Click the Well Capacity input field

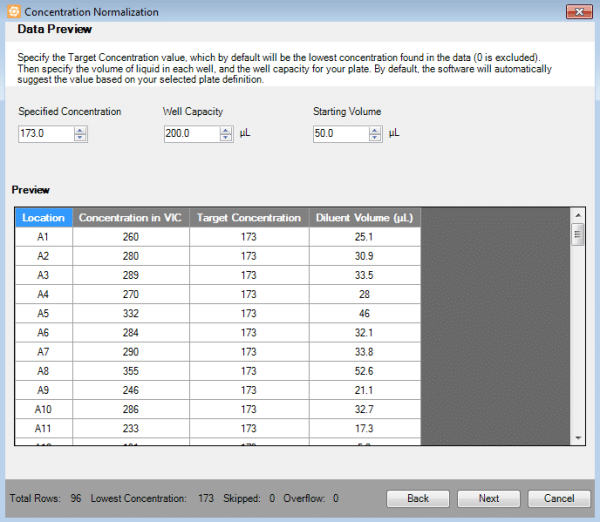[192, 134]
